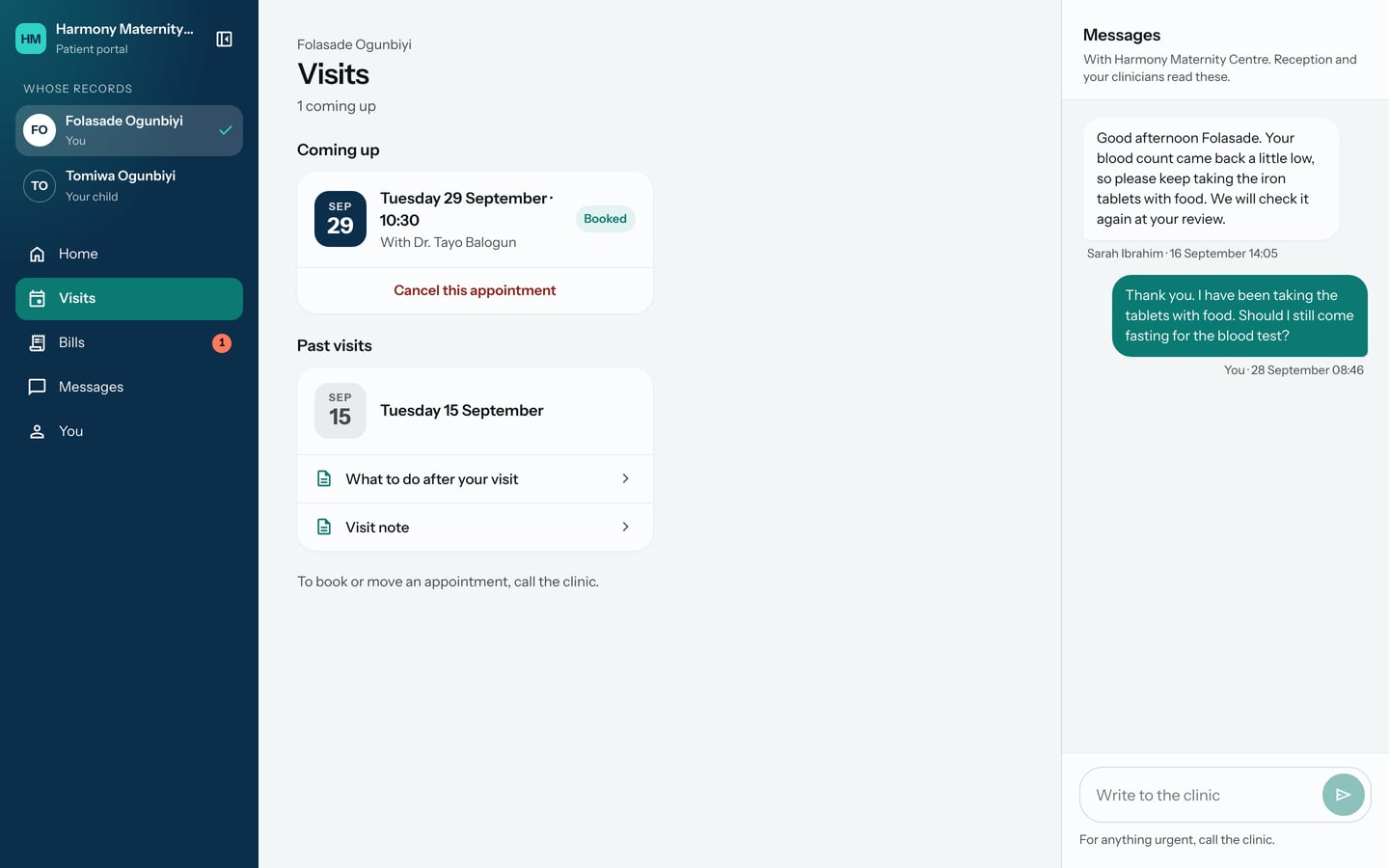Open Messages from the sidebar
This screenshot has width=1389, height=868.
tap(129, 387)
